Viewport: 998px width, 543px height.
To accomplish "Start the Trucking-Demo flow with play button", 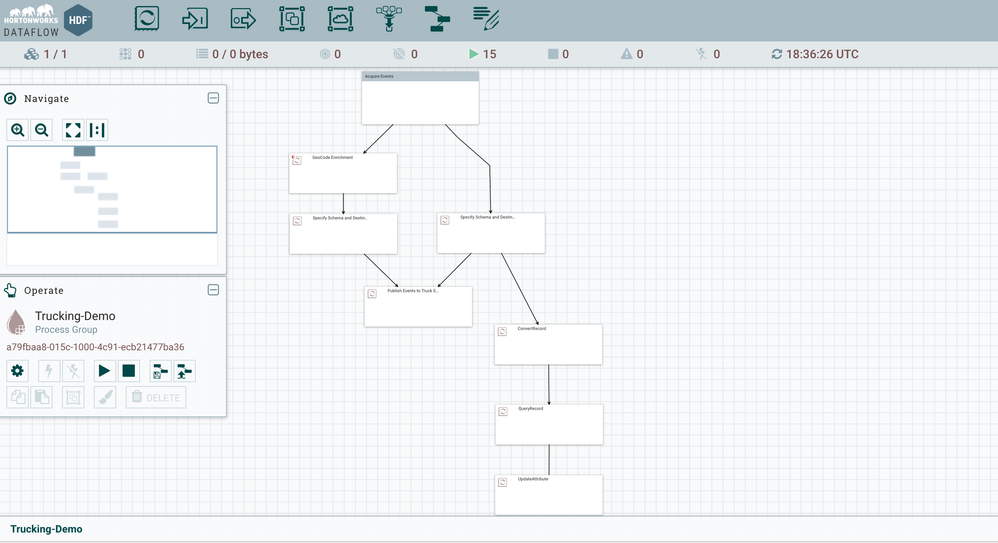I will point(104,370).
